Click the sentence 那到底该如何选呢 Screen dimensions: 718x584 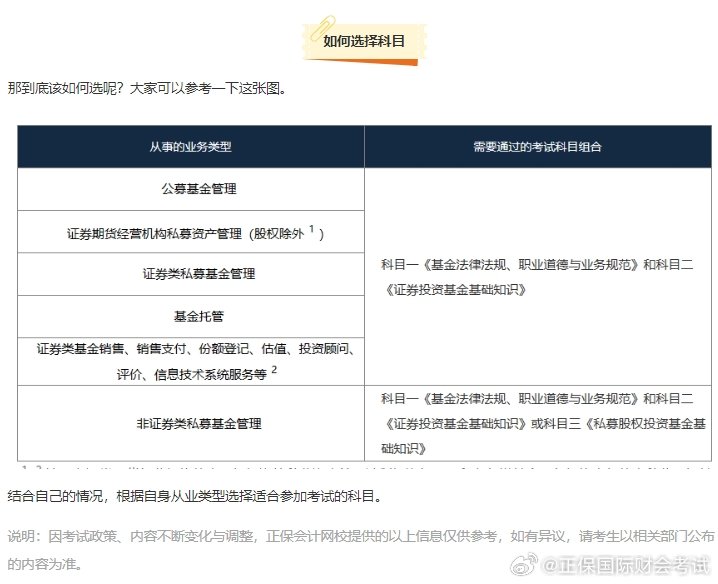[147, 88]
